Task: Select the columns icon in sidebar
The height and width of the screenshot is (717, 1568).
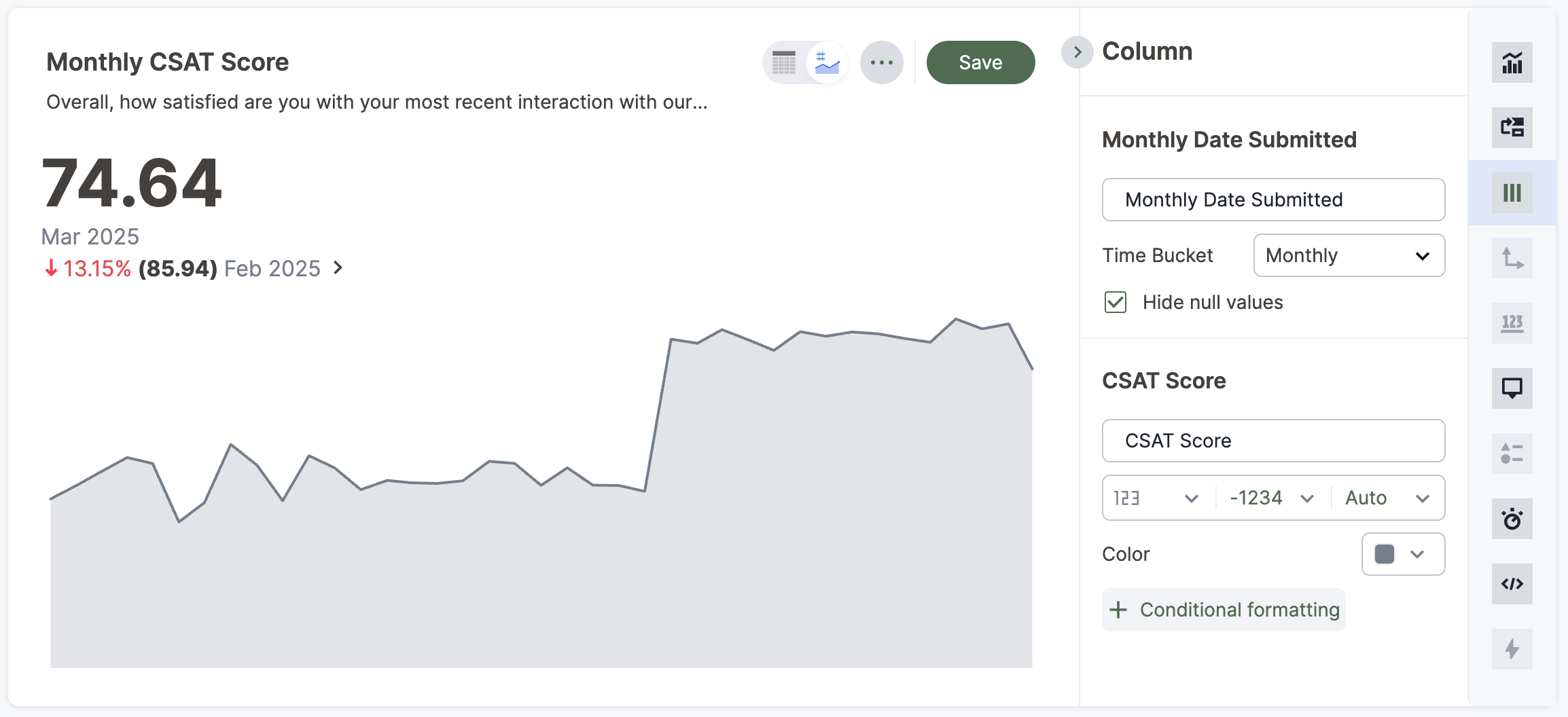Action: click(x=1512, y=193)
